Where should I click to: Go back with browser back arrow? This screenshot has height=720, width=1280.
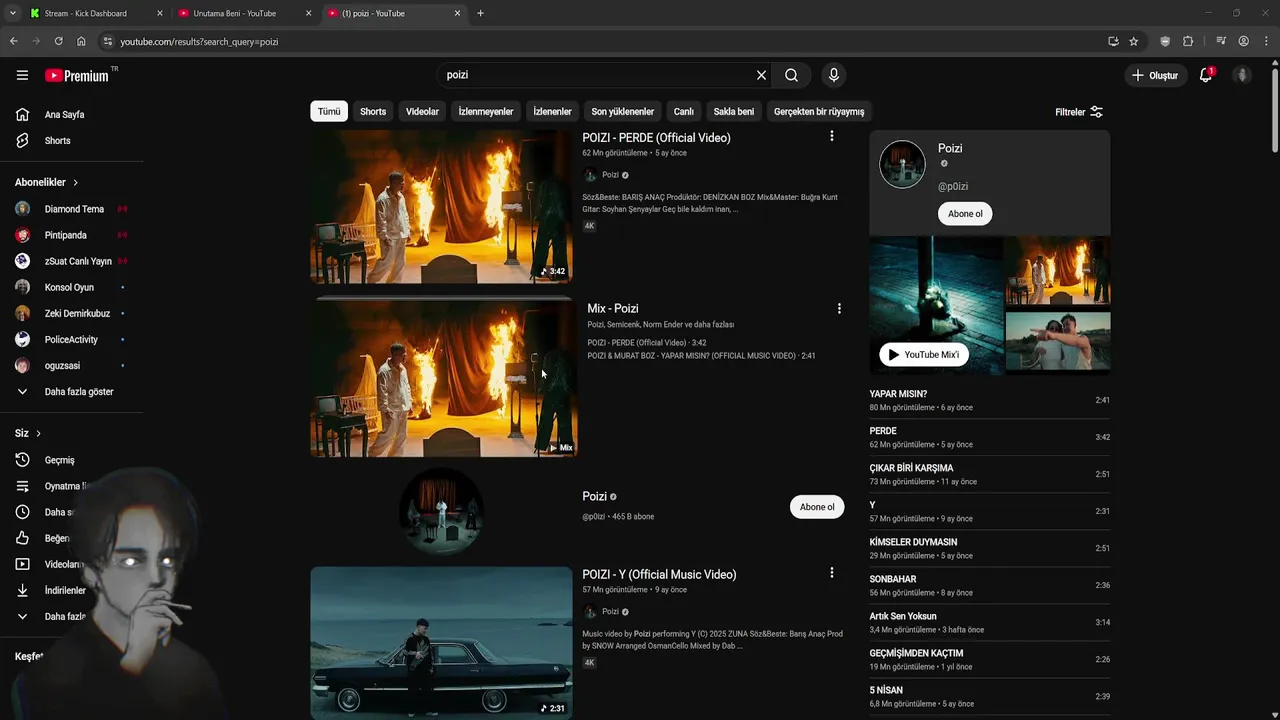pyautogui.click(x=13, y=41)
